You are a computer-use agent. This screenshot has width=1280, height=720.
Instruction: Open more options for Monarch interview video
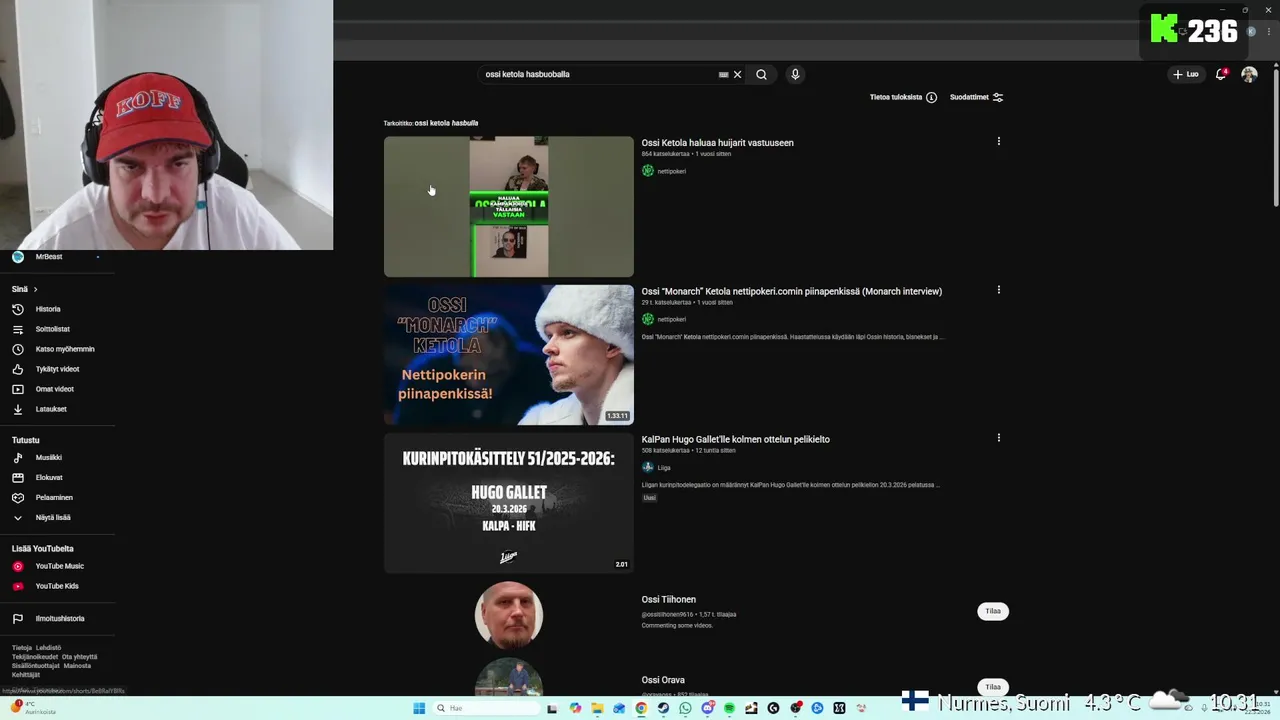click(x=998, y=289)
